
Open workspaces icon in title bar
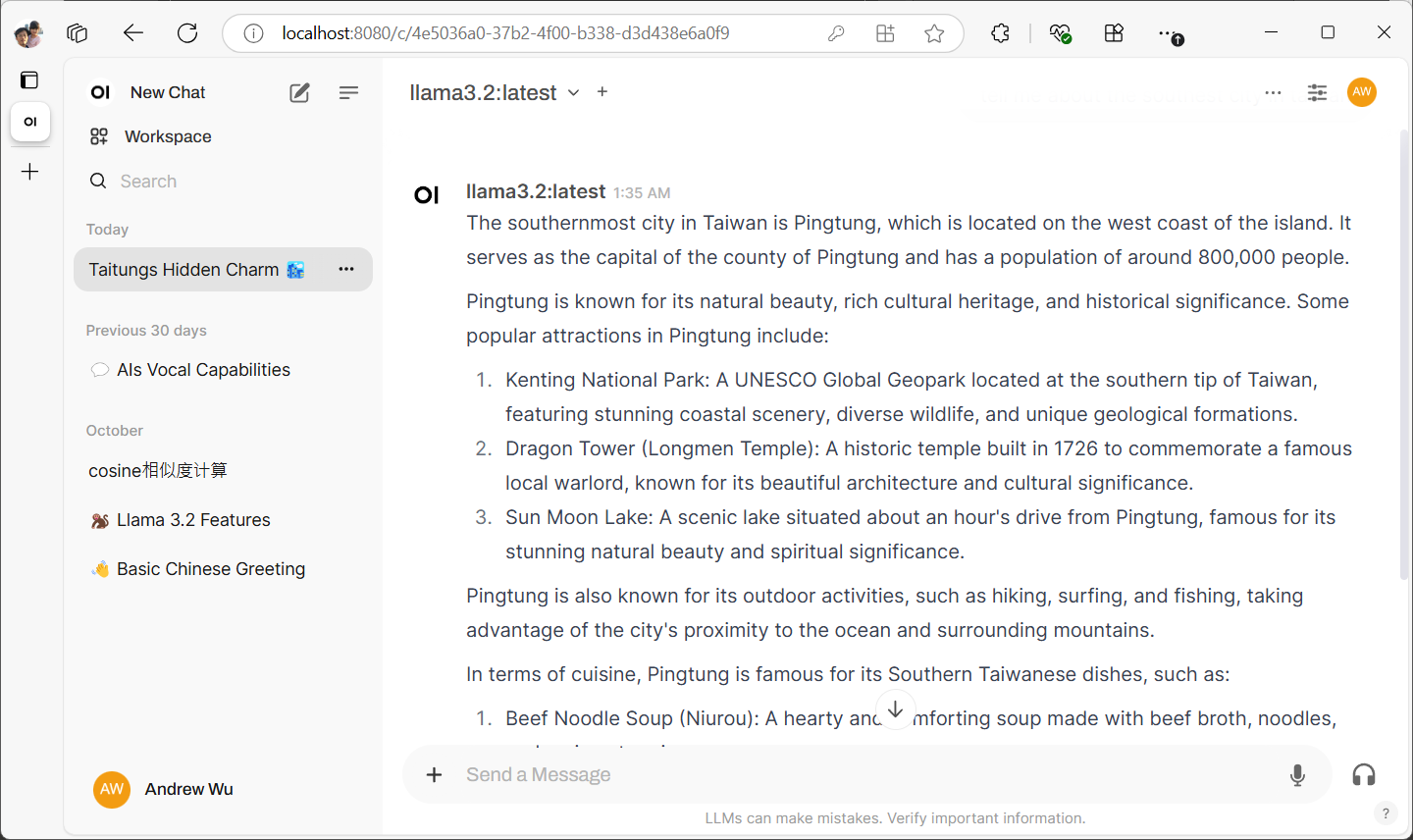pos(77,33)
